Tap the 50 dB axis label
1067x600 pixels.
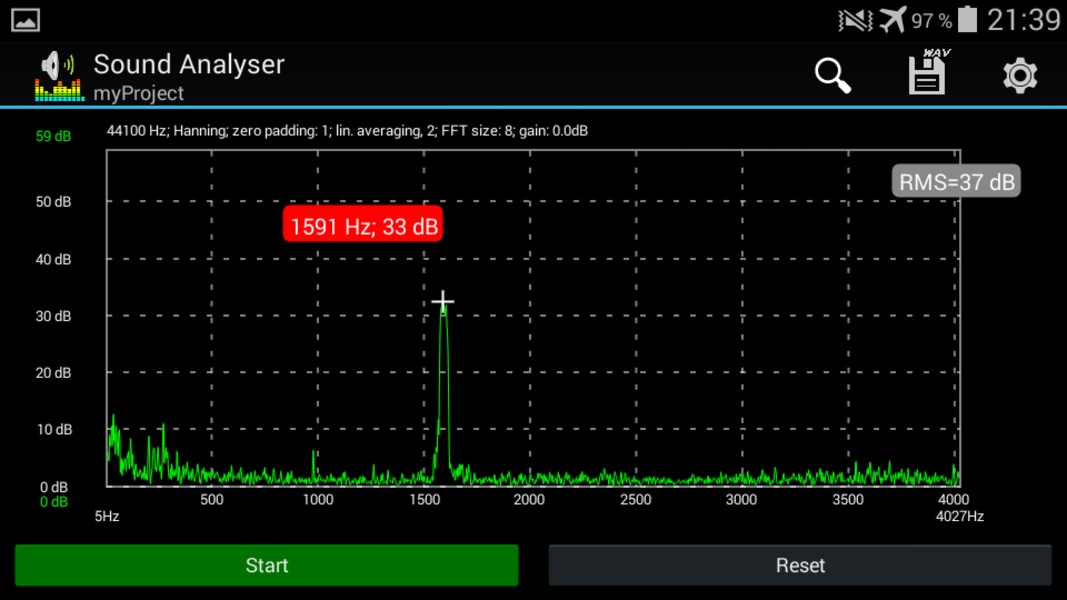click(53, 202)
